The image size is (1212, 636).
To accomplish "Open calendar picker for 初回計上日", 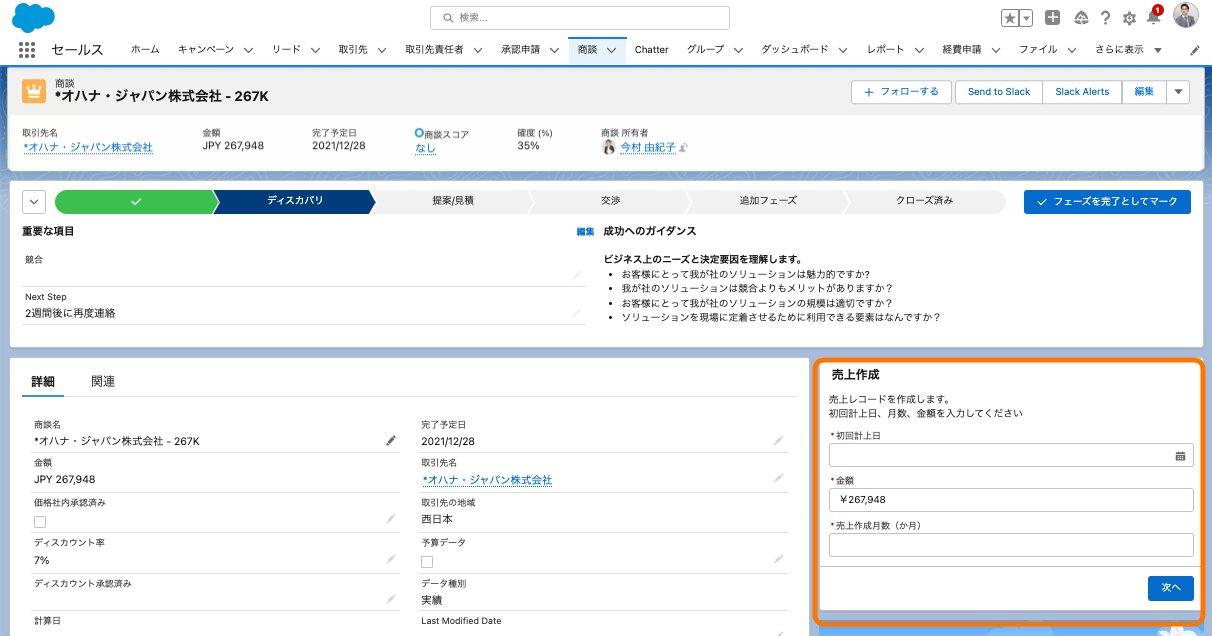I will (x=1180, y=456).
